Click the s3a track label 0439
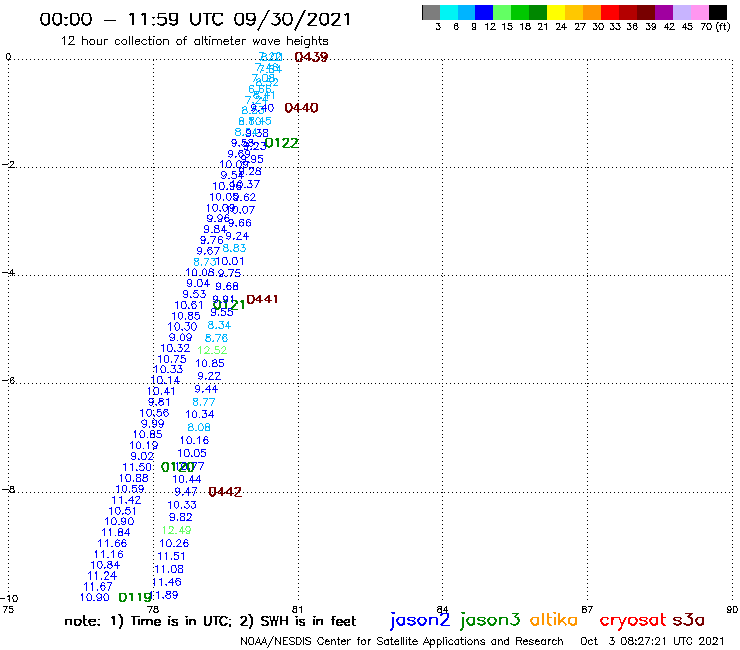The width and height of the screenshot is (740, 650). (311, 57)
